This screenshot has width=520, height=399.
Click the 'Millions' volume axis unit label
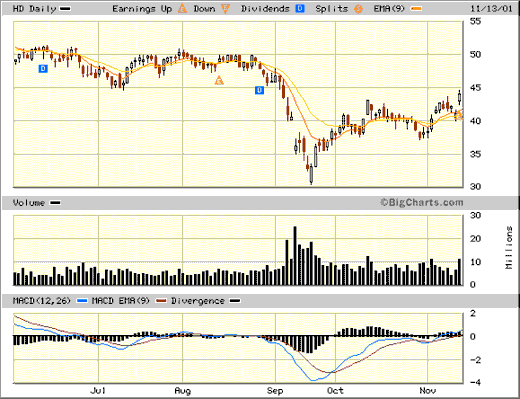509,248
